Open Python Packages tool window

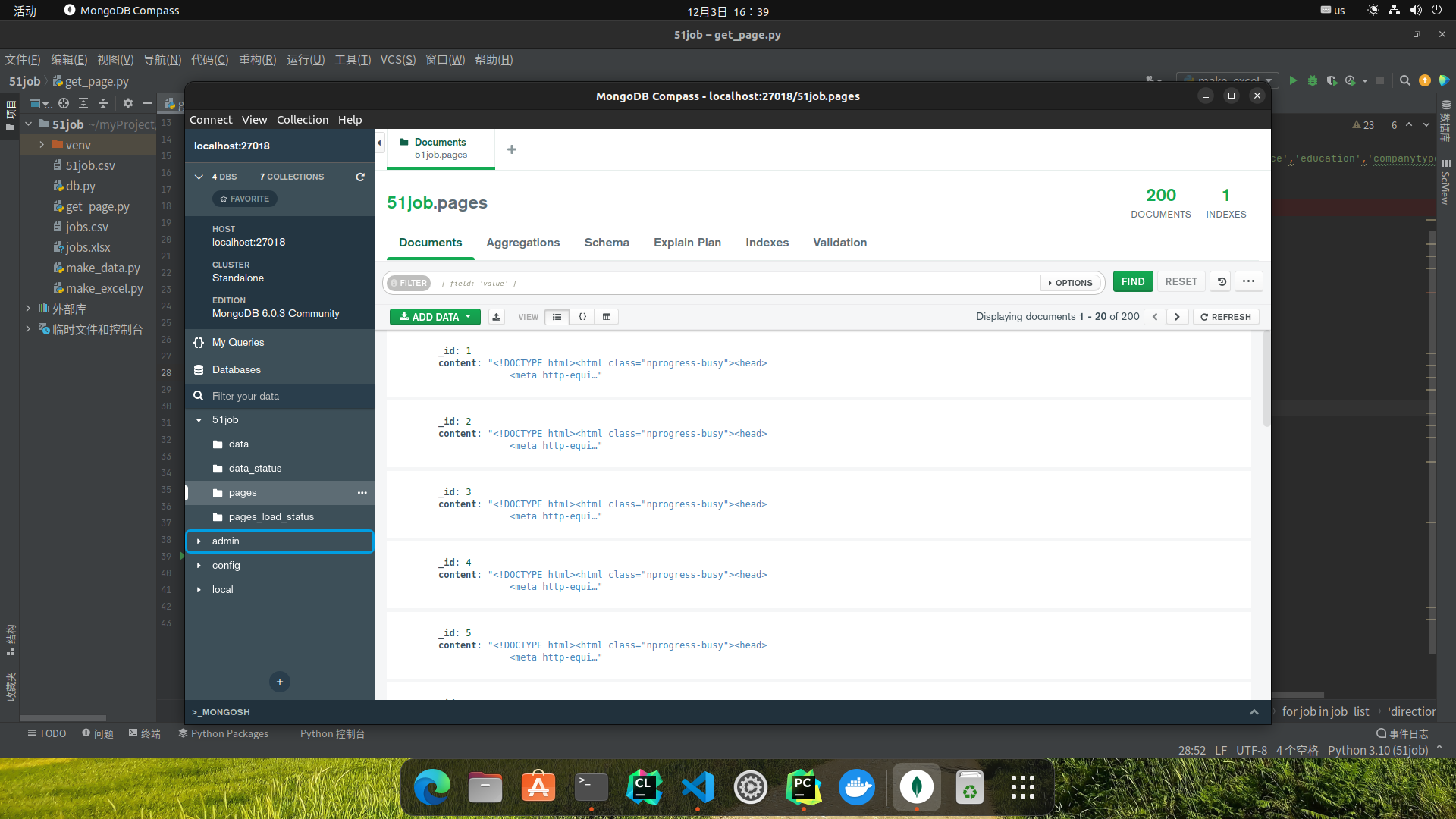pos(224,733)
